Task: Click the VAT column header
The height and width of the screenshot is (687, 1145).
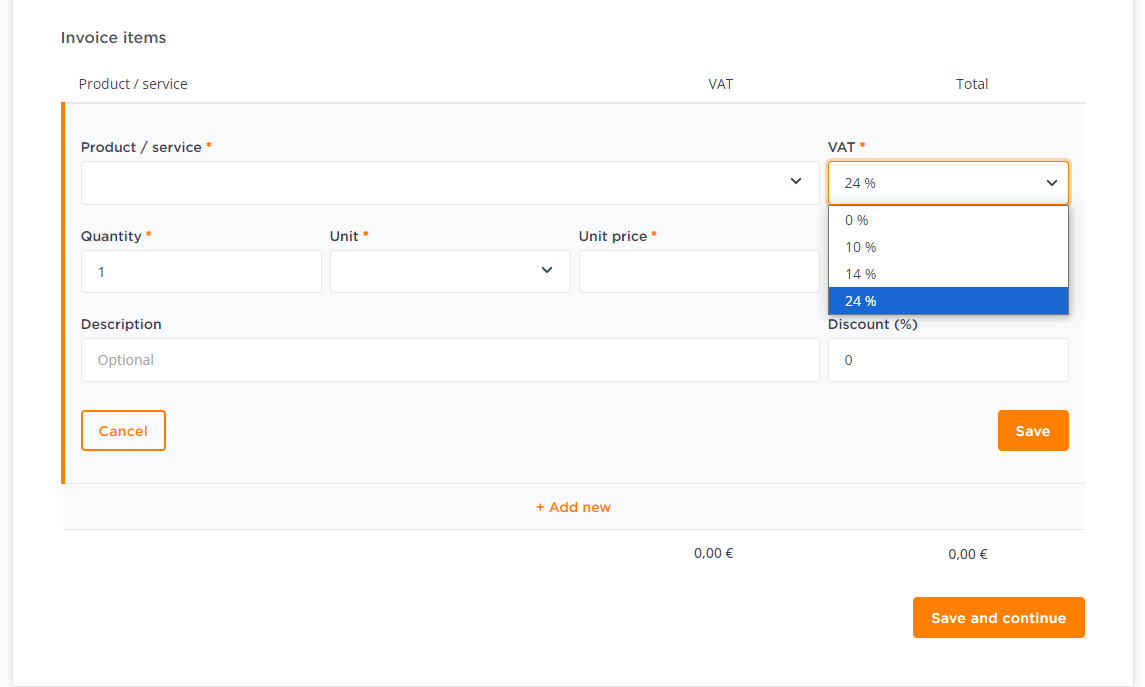Action: point(720,84)
